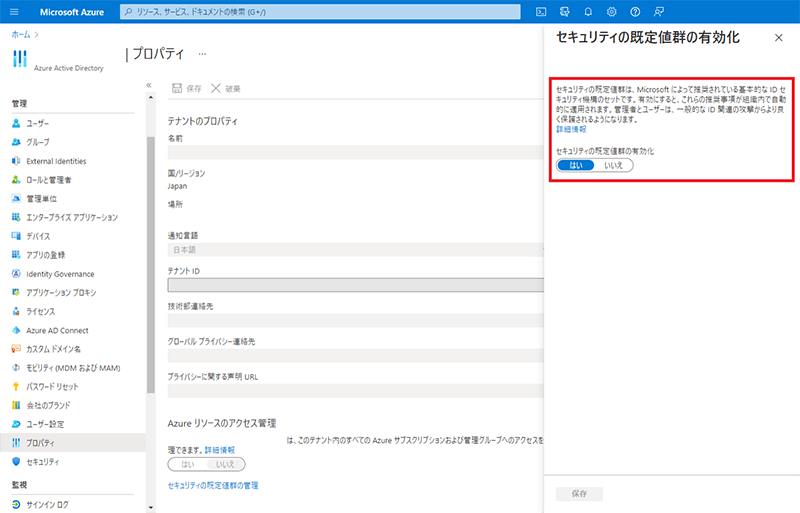Click the アプリの登録 icon
The image size is (800, 513).
pyautogui.click(x=16, y=255)
